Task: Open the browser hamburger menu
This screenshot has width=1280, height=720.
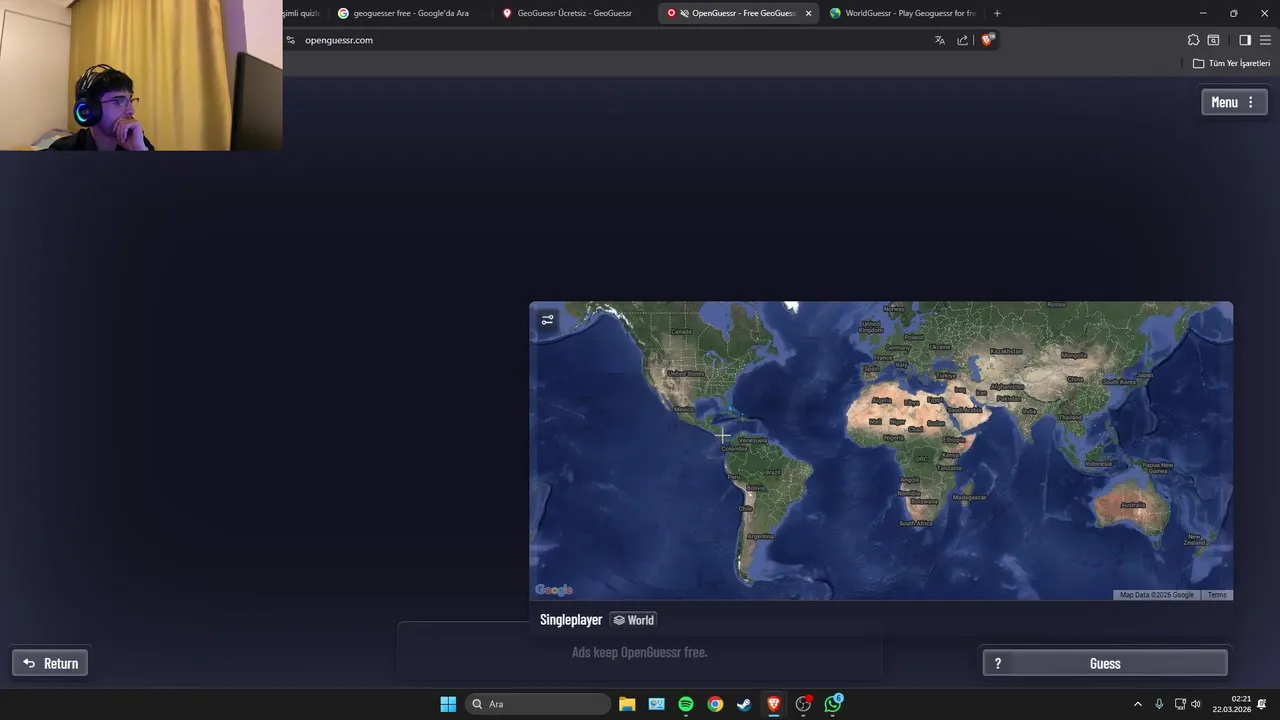Action: coord(1265,40)
